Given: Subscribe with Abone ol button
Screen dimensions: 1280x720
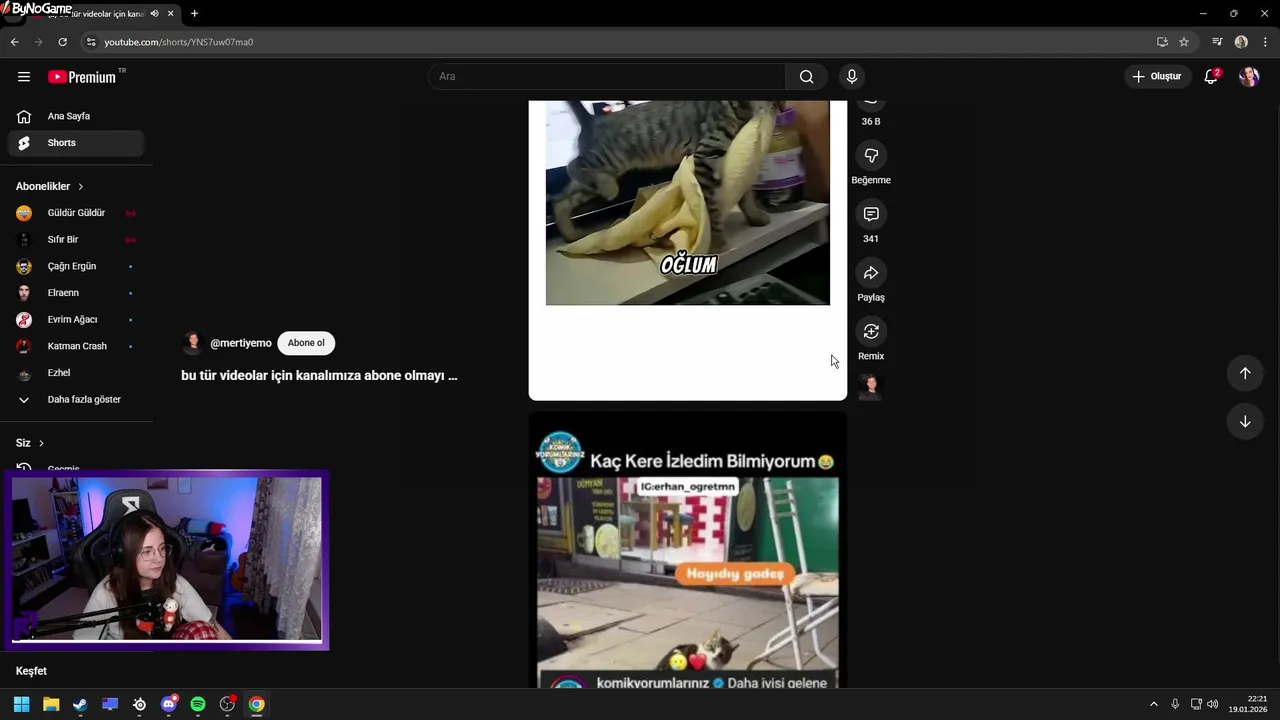Looking at the screenshot, I should pos(306,343).
